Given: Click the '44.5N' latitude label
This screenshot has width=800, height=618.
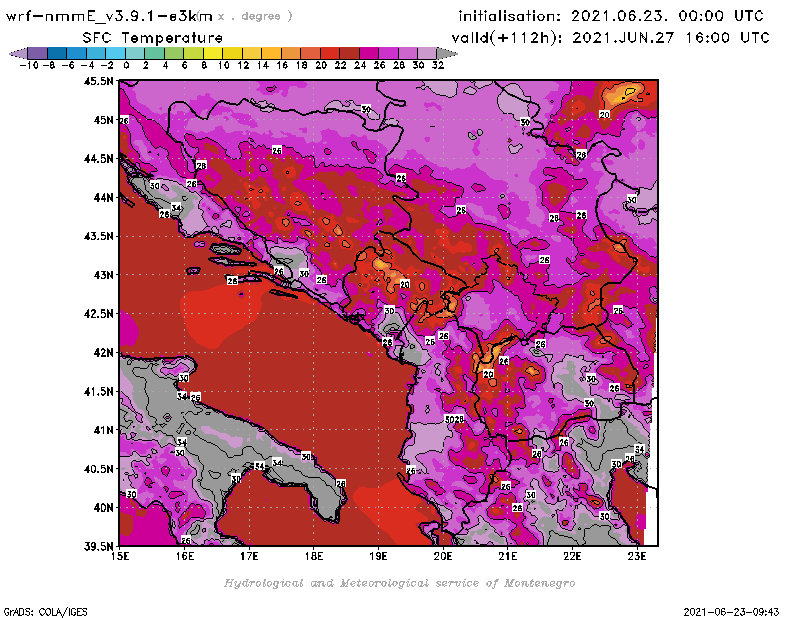Looking at the screenshot, I should pyautogui.click(x=98, y=159).
